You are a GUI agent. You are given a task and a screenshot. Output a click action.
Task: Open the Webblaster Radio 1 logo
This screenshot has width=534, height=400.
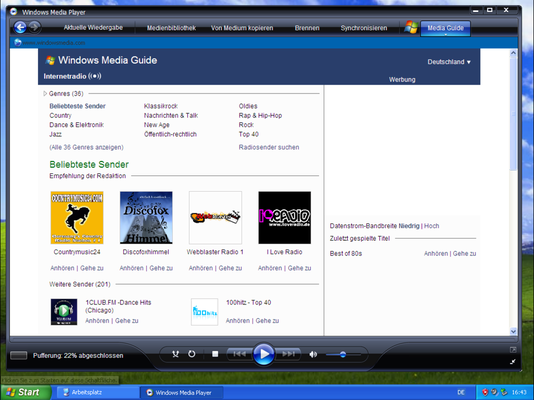coord(215,218)
